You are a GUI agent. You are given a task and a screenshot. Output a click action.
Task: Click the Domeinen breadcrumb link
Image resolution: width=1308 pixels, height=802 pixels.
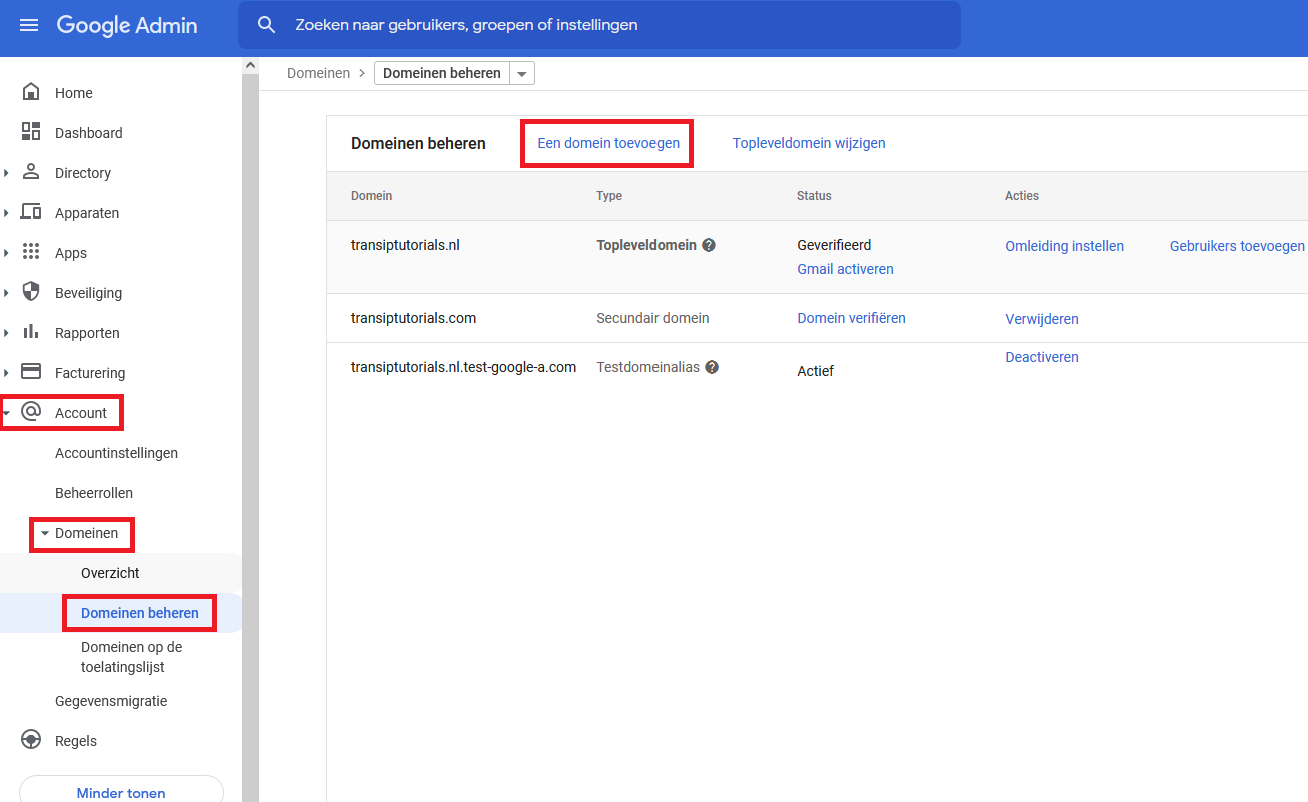318,73
